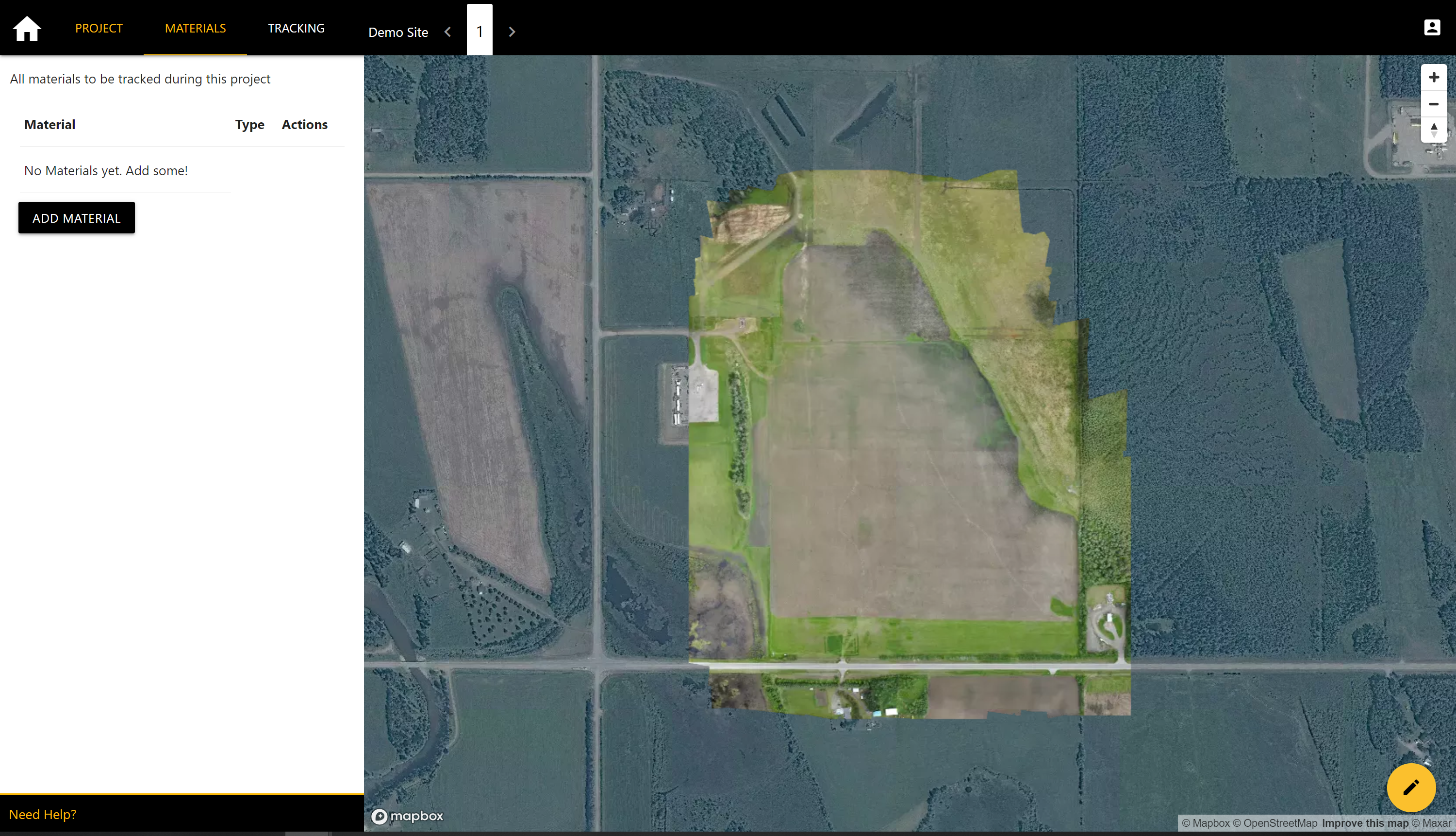Click the Mapbox logo
Screen dimensions: 1456x836
(x=407, y=816)
